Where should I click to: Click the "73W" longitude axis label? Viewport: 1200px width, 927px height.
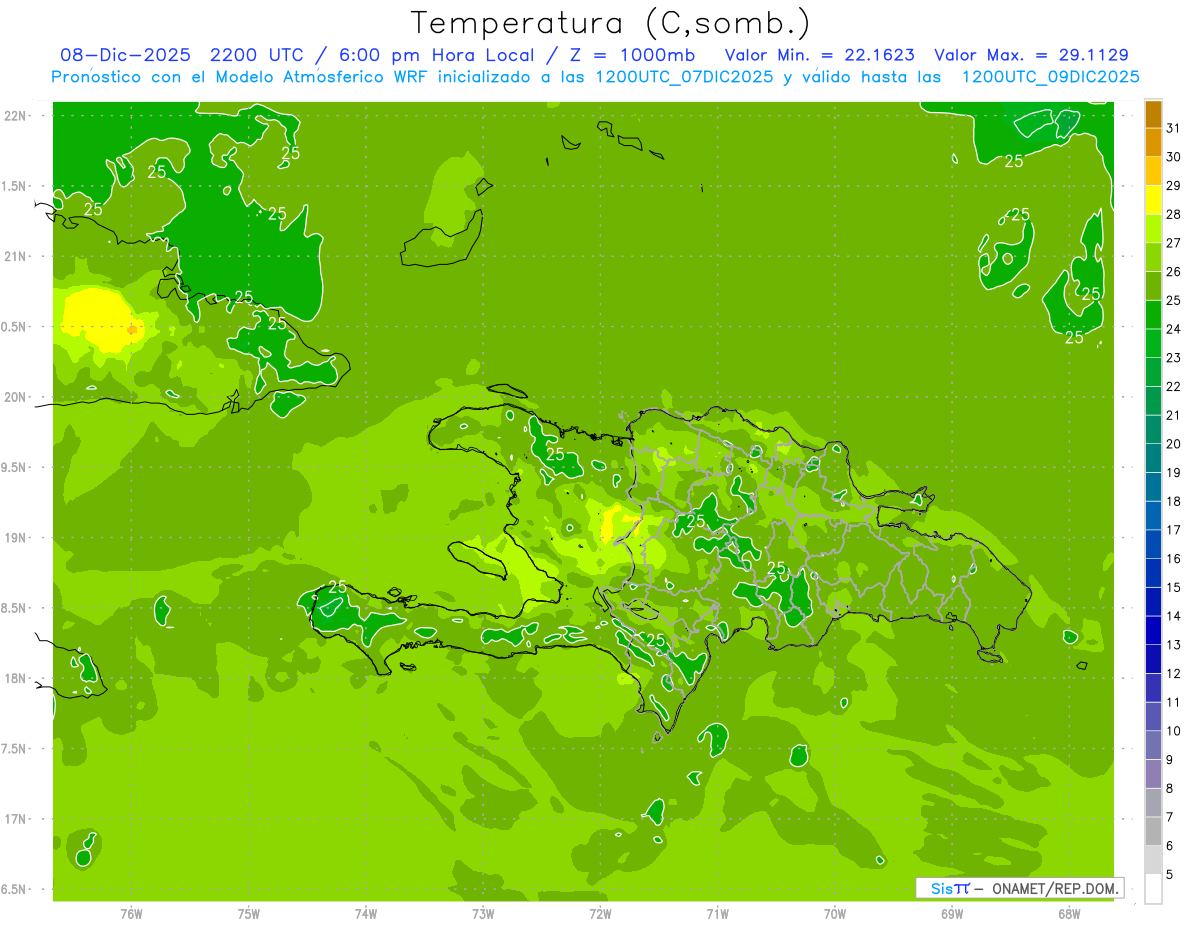[x=483, y=914]
